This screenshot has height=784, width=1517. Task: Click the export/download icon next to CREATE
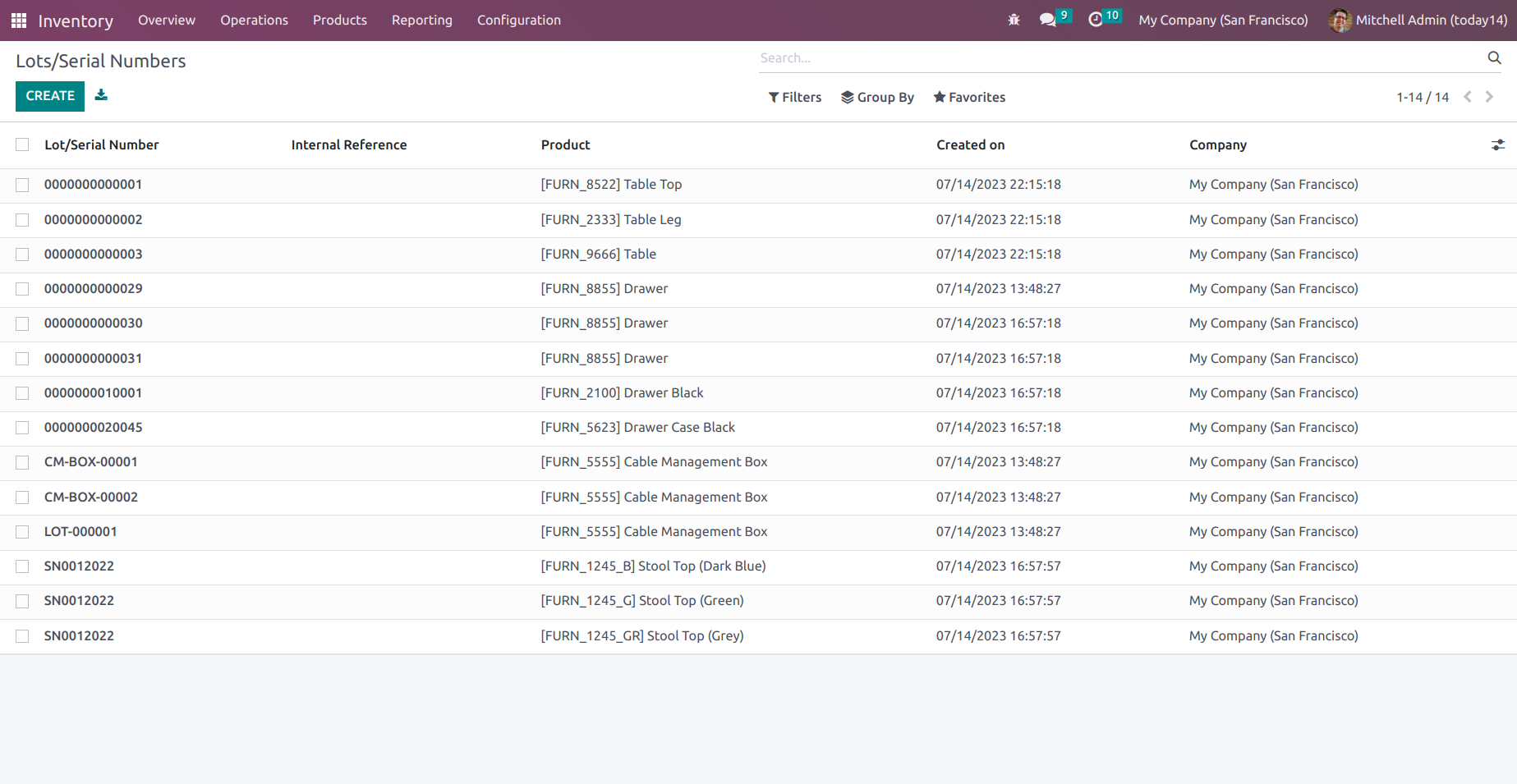point(101,95)
